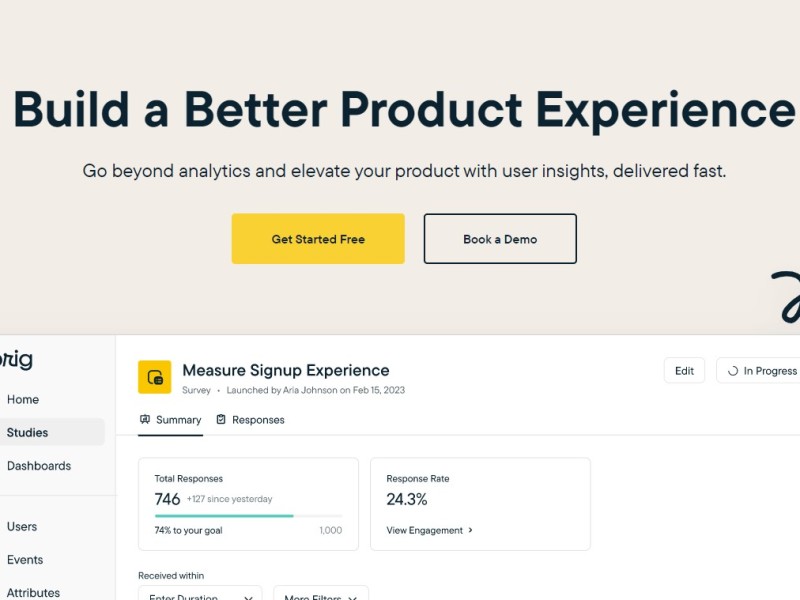Click the Edit button

(684, 370)
